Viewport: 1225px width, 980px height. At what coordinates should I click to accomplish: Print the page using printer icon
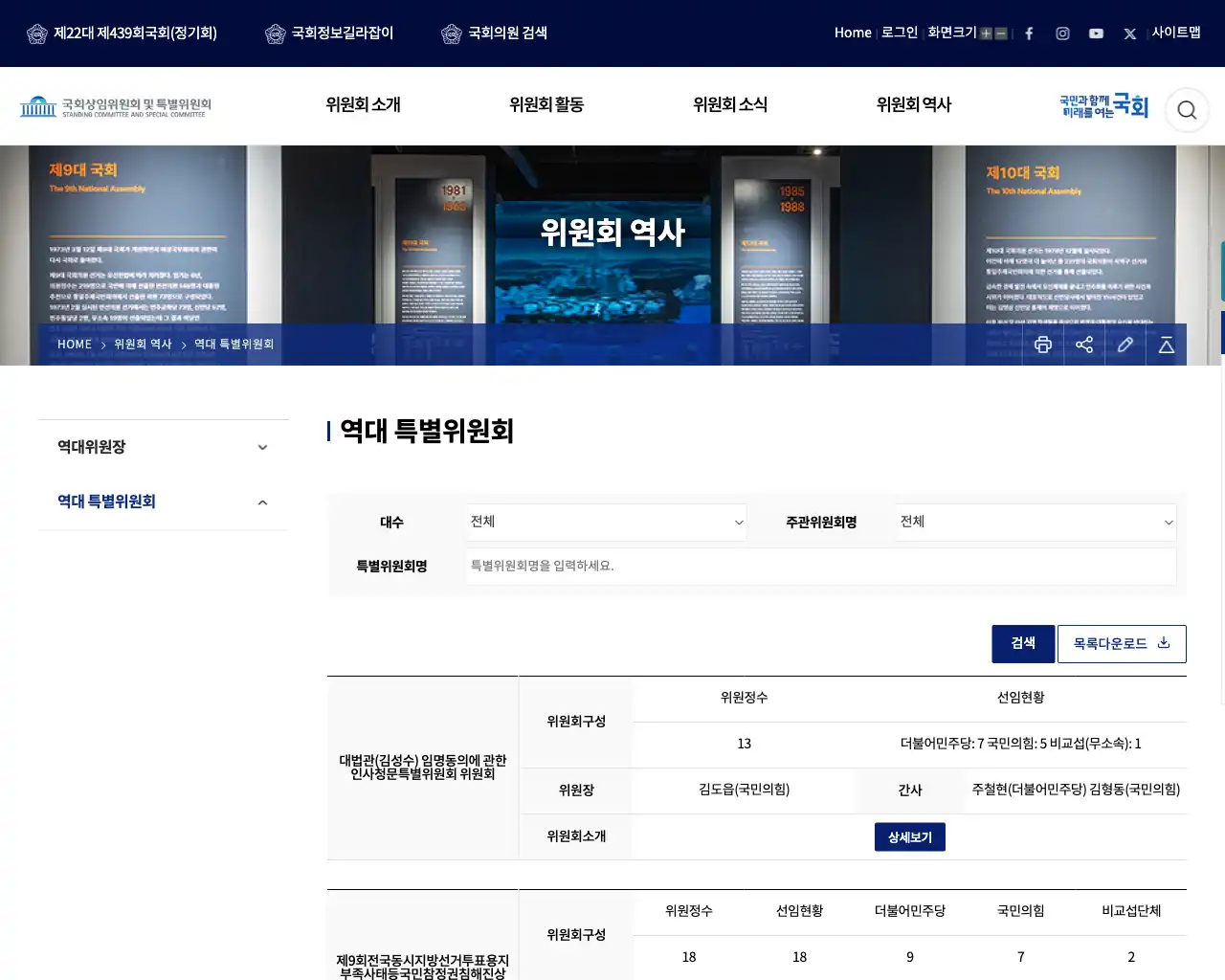pos(1043,345)
